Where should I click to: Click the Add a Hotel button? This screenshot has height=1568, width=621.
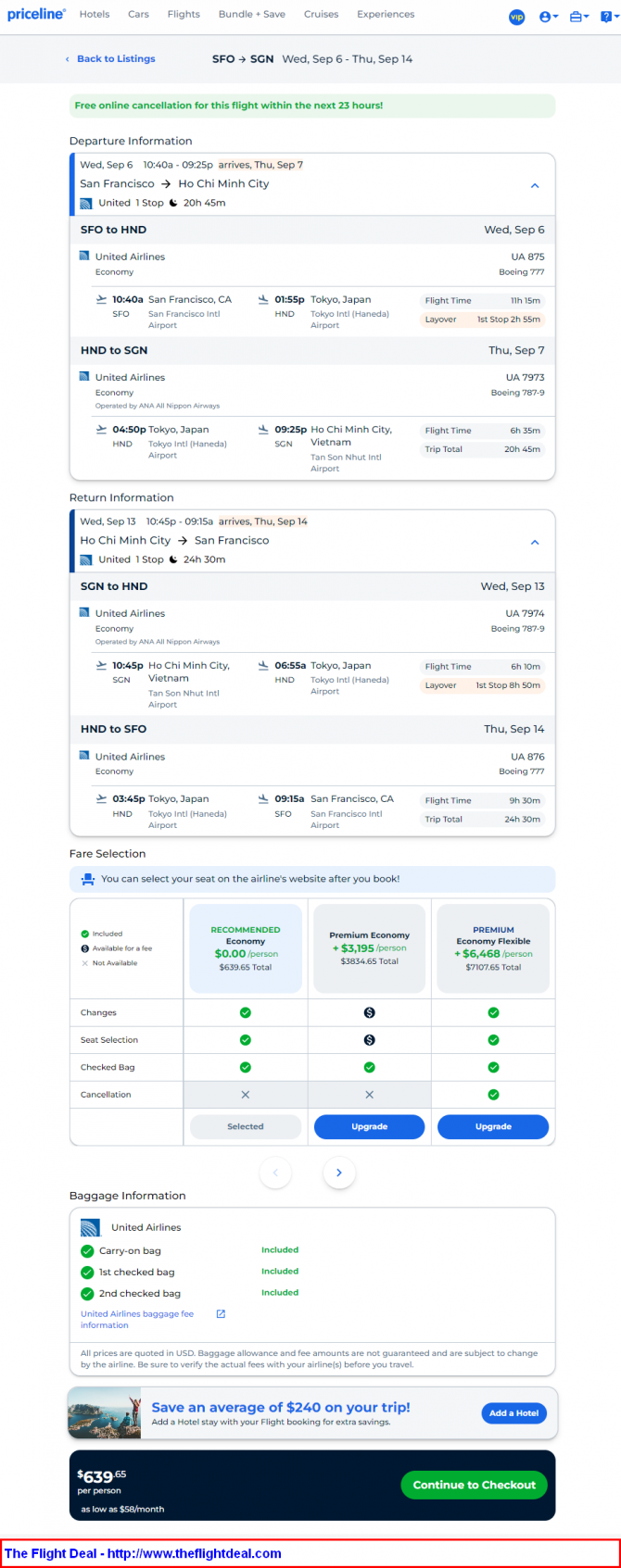coord(513,1412)
